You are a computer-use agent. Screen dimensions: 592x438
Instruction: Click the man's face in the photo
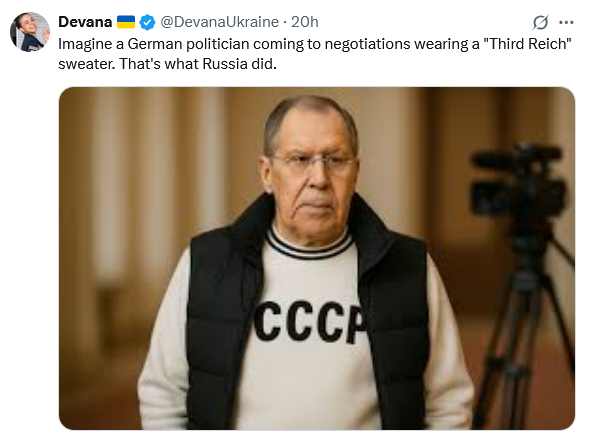coord(311,179)
